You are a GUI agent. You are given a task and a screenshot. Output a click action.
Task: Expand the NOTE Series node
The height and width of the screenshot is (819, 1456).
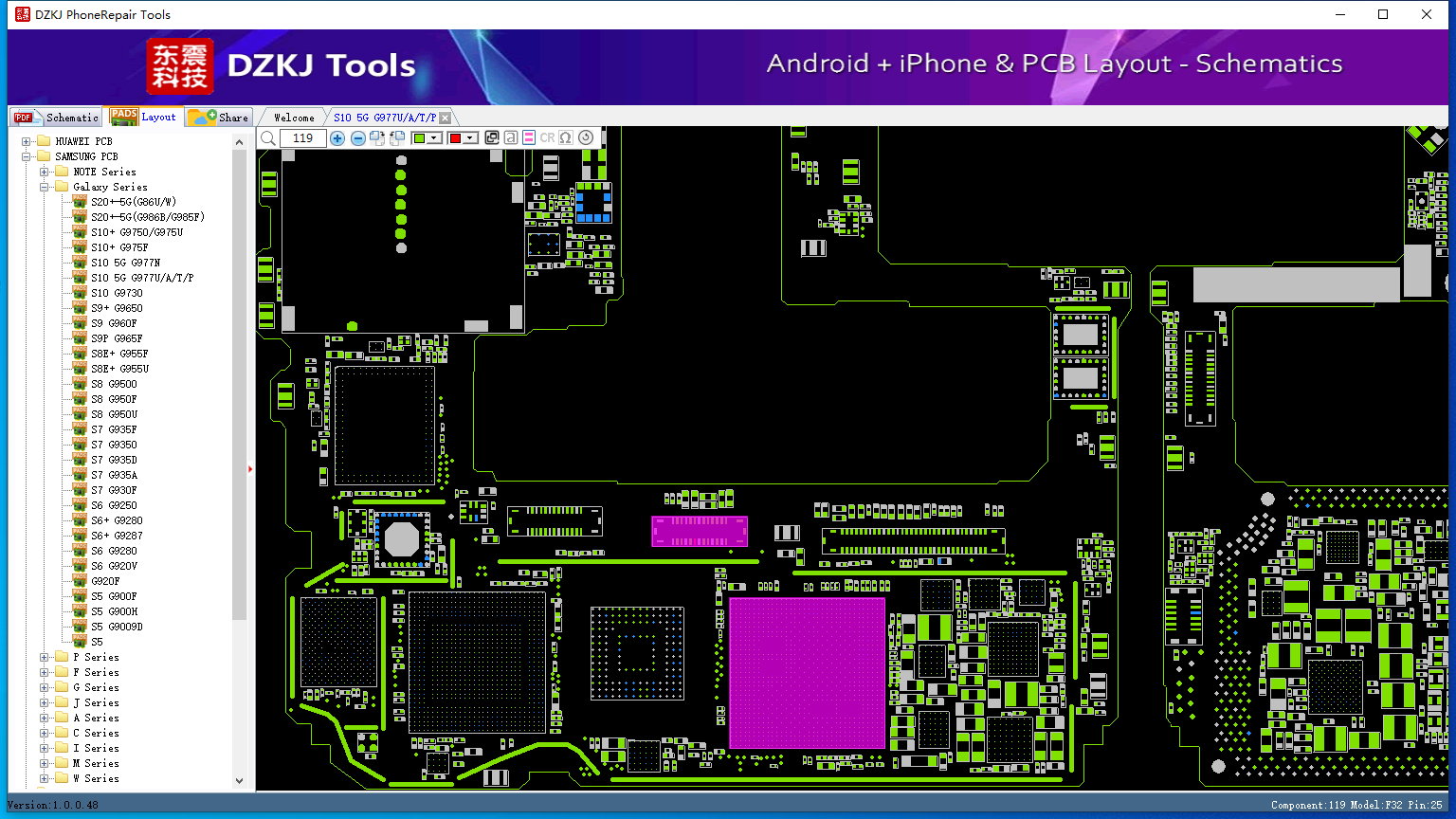click(x=45, y=172)
